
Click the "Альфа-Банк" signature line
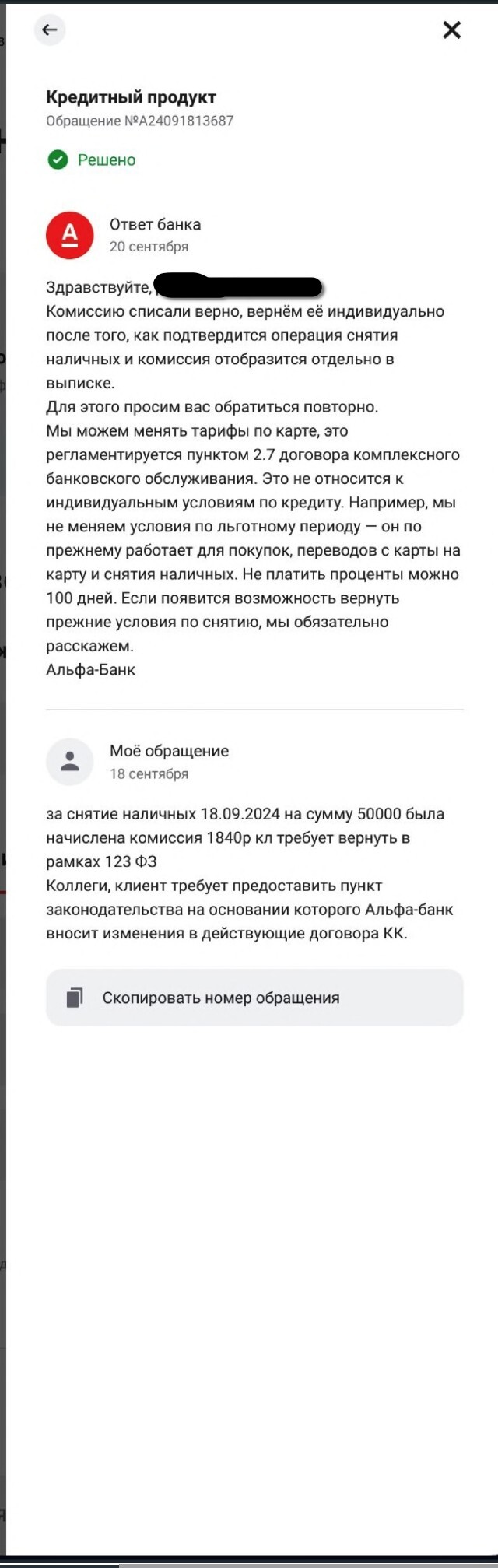(x=90, y=669)
